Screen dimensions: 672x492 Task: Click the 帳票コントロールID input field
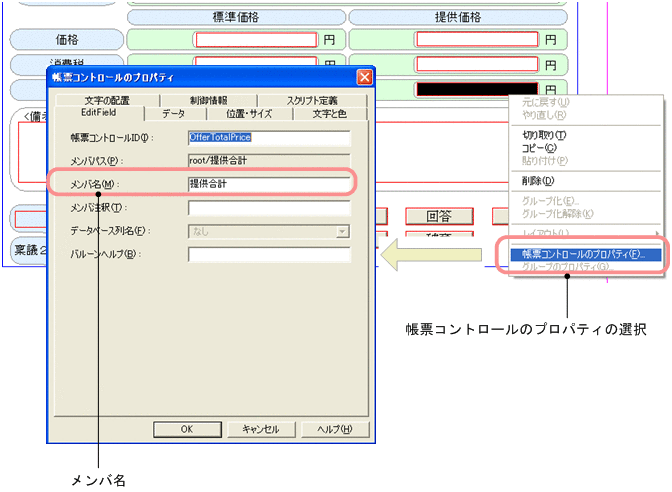click(269, 138)
